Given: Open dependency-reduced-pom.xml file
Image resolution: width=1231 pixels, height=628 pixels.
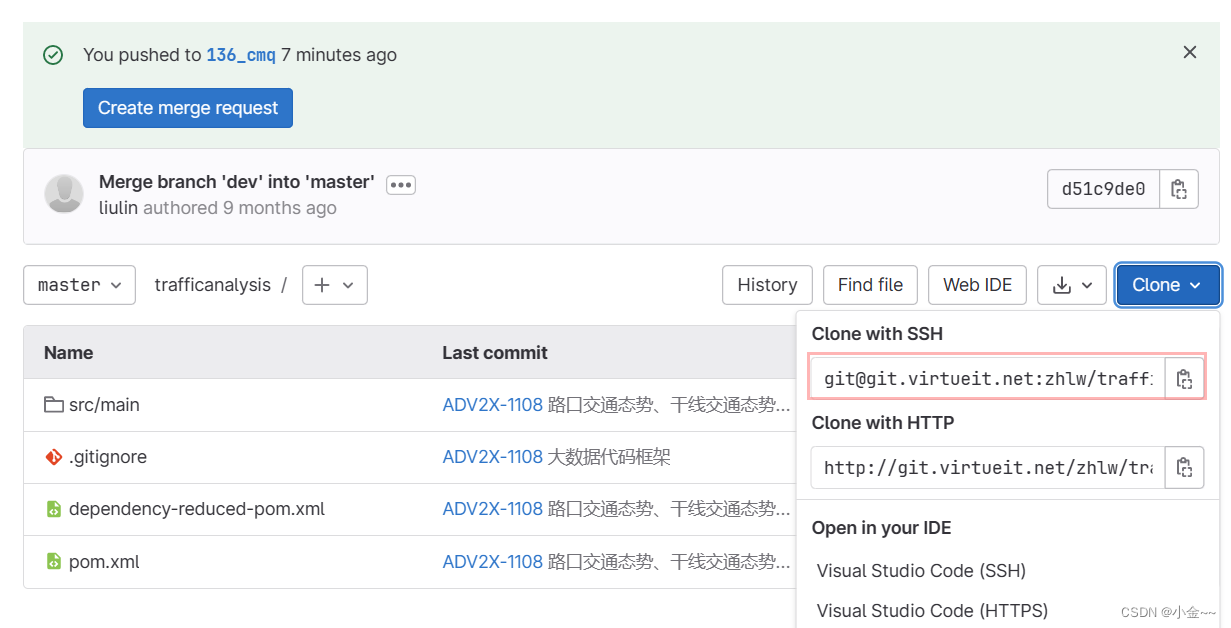Looking at the screenshot, I should click(x=197, y=509).
